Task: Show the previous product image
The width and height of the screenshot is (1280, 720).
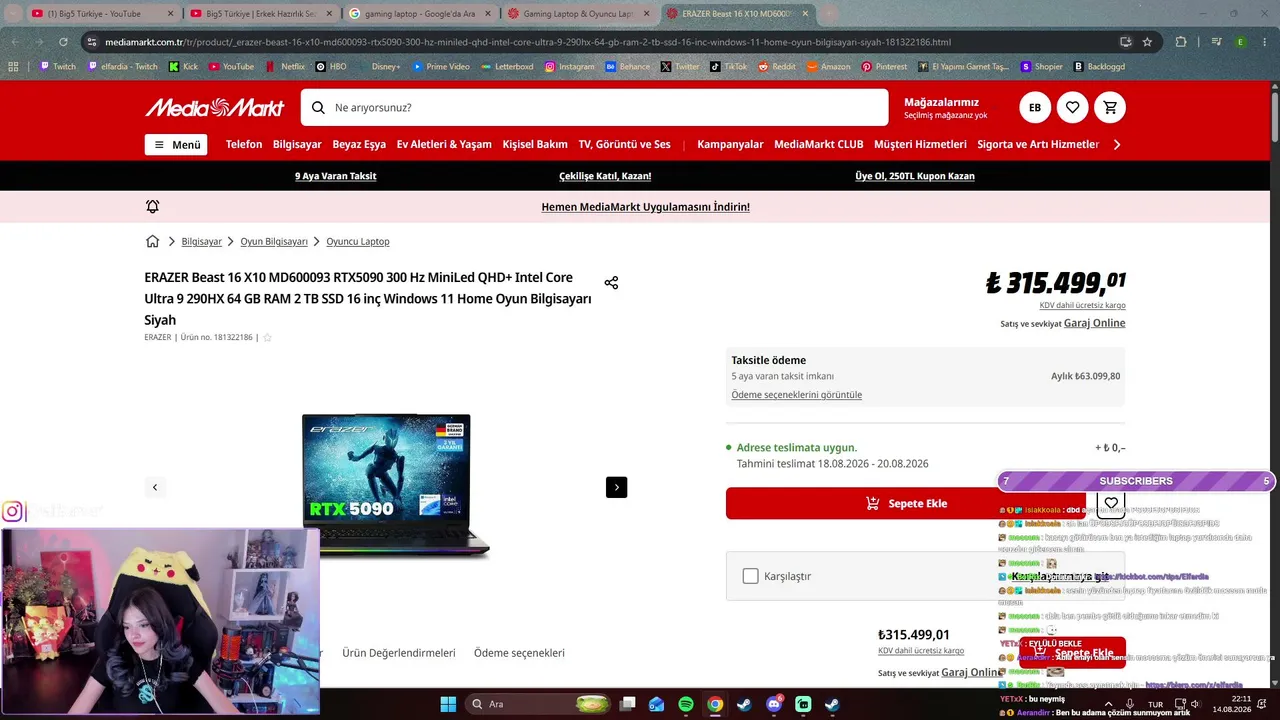Action: click(x=155, y=487)
